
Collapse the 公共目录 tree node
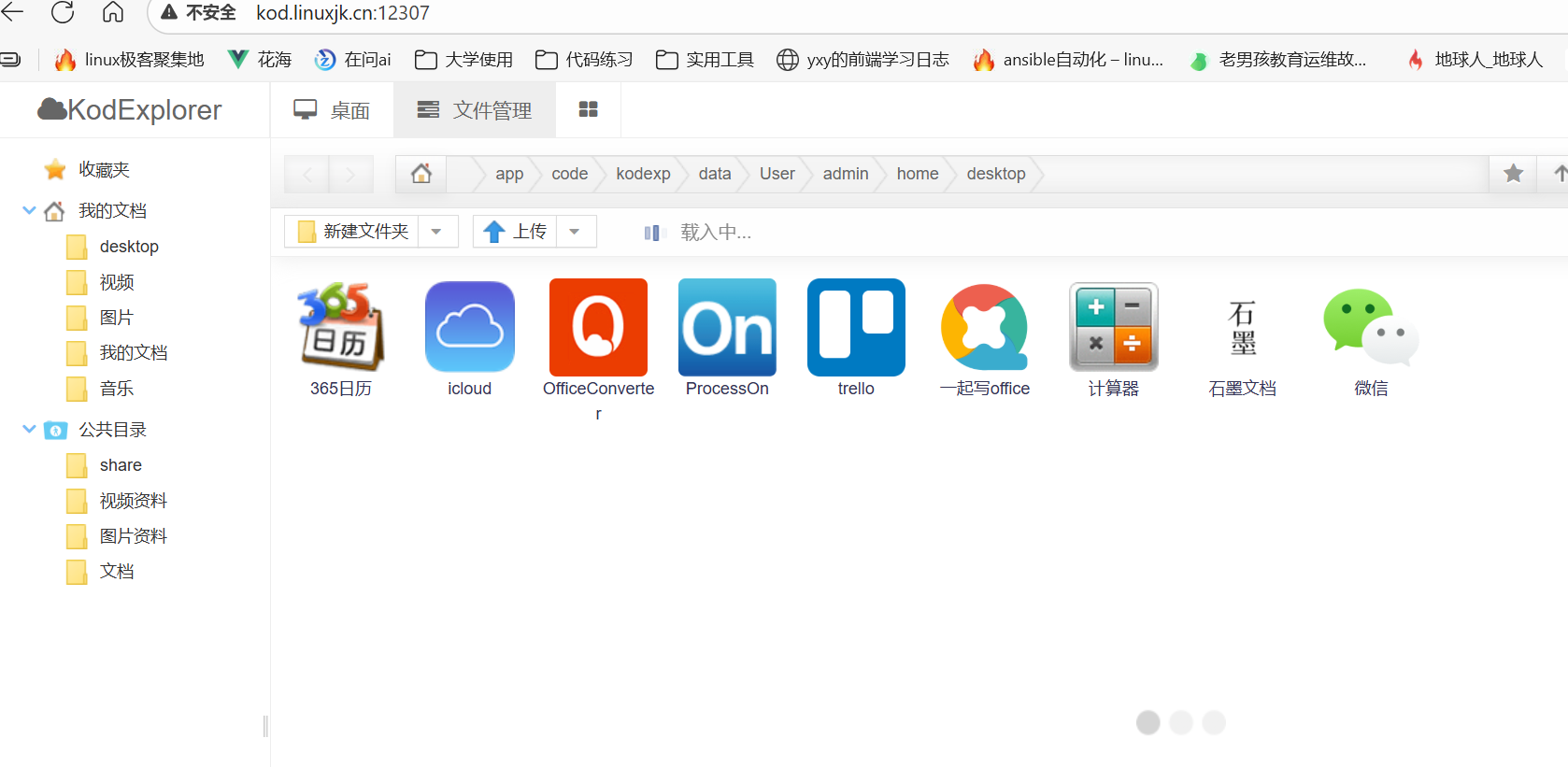29,429
